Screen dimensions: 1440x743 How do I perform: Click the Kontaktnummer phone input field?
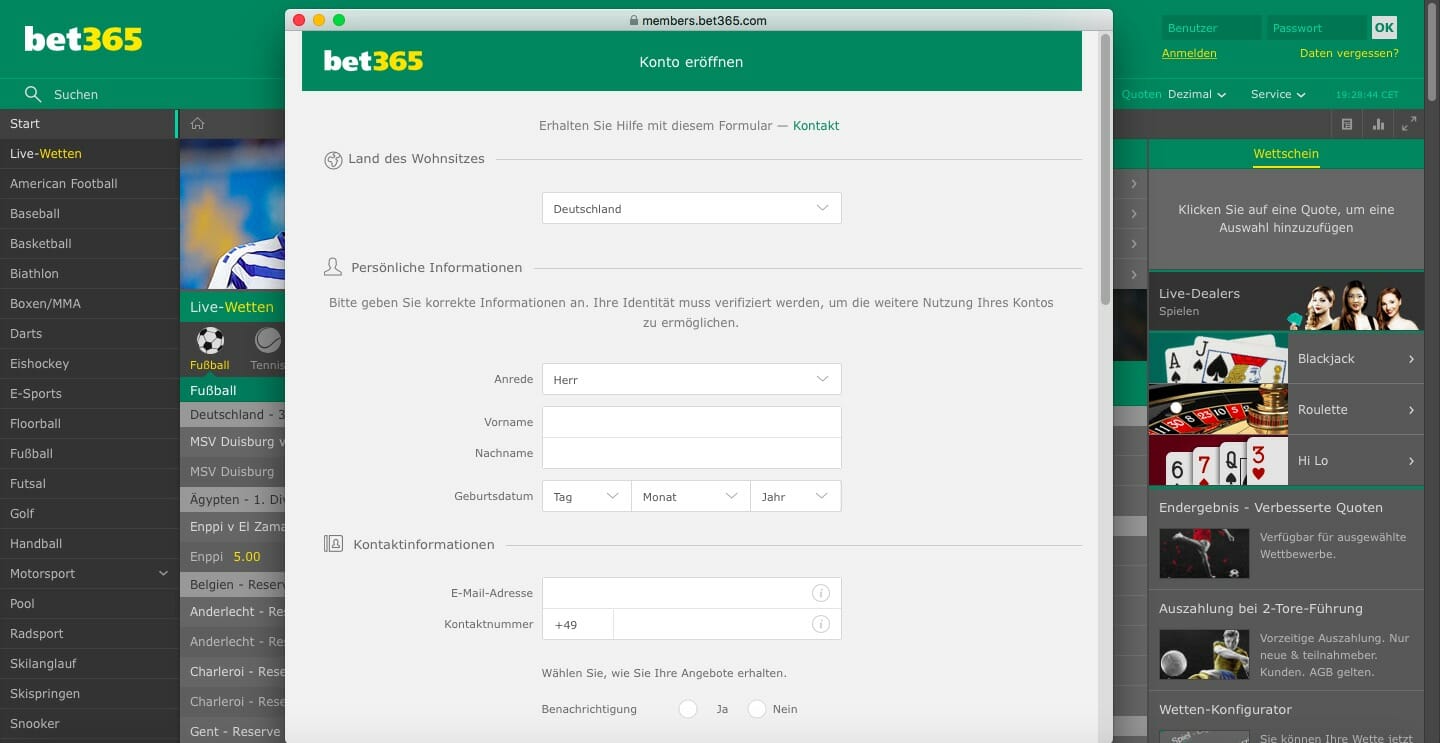click(727, 624)
